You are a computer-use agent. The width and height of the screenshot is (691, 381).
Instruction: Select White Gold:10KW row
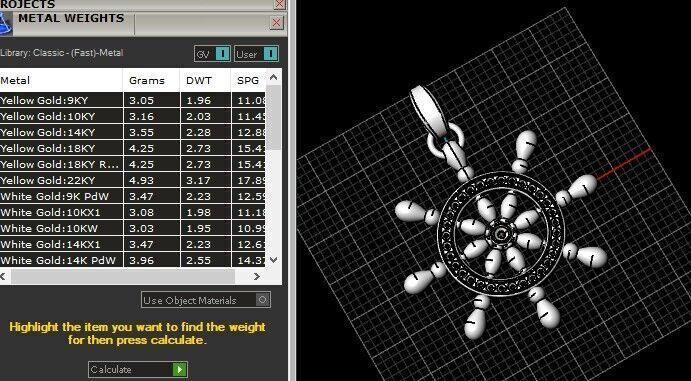tap(133, 228)
